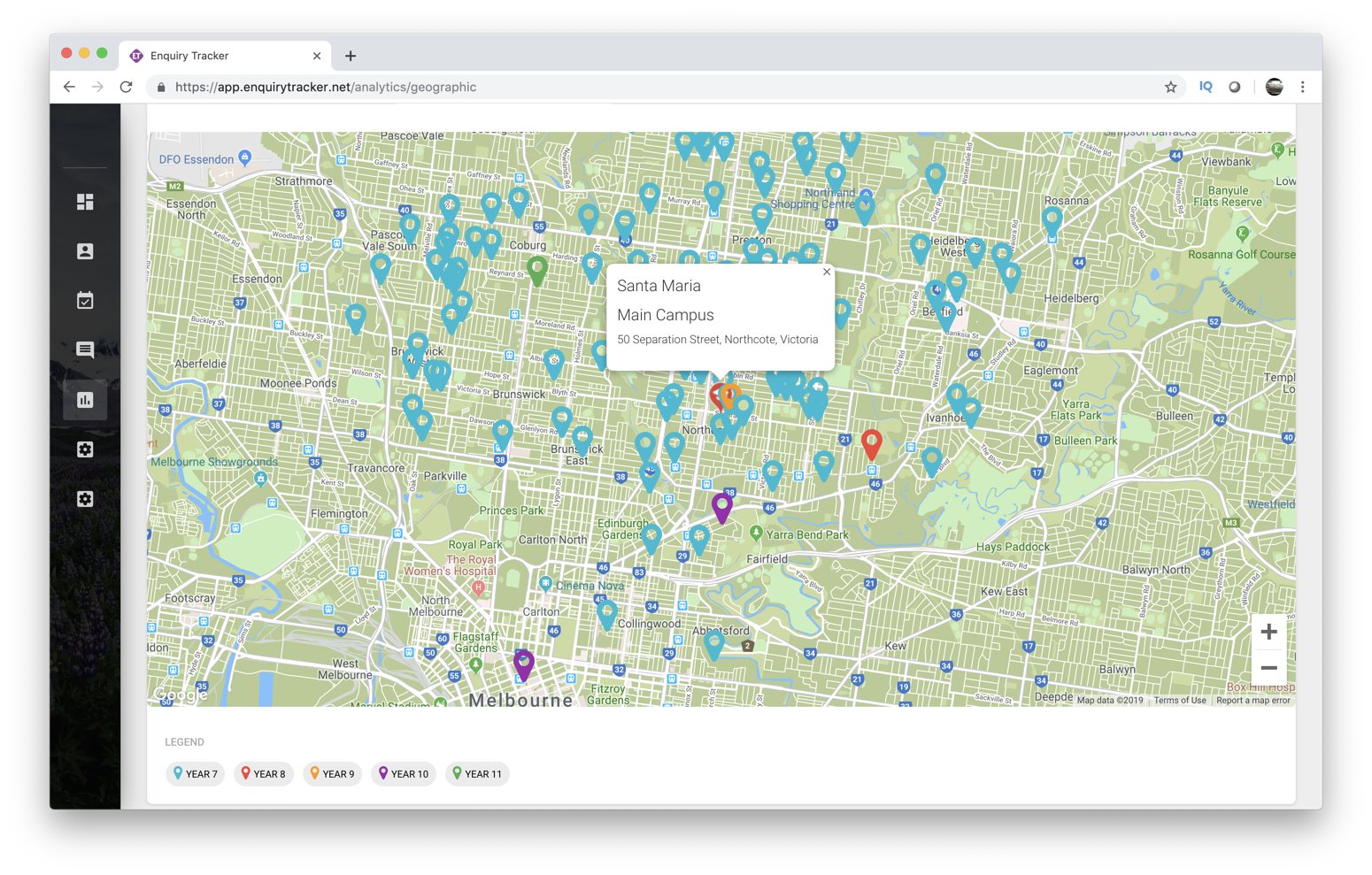The image size is (1372, 875).
Task: Select the analytics bar-chart icon in sidebar
Action: pos(85,400)
